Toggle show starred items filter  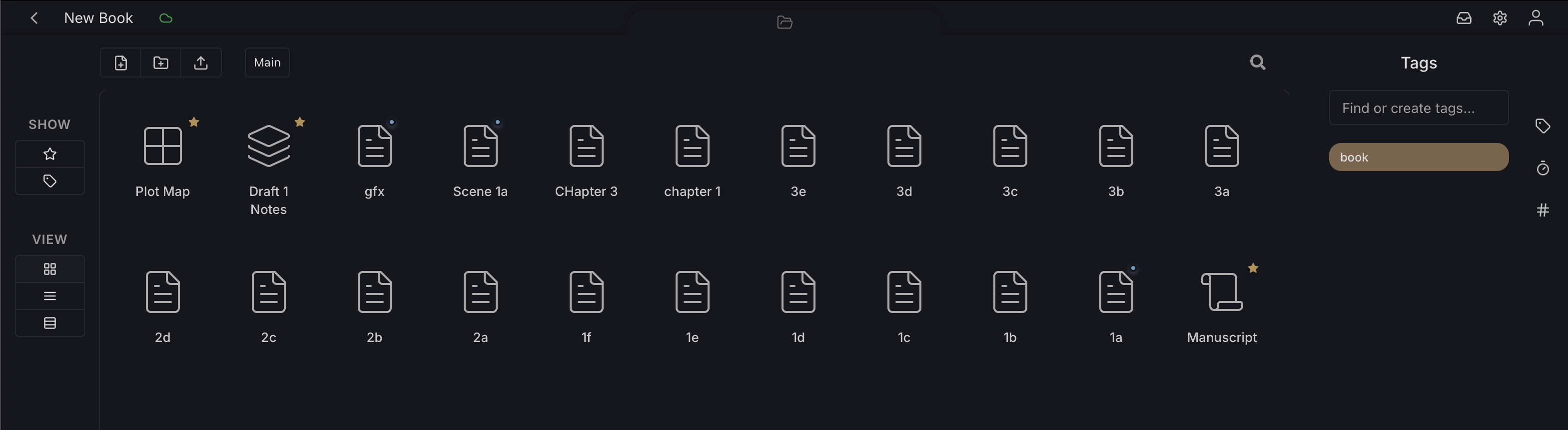click(x=50, y=154)
